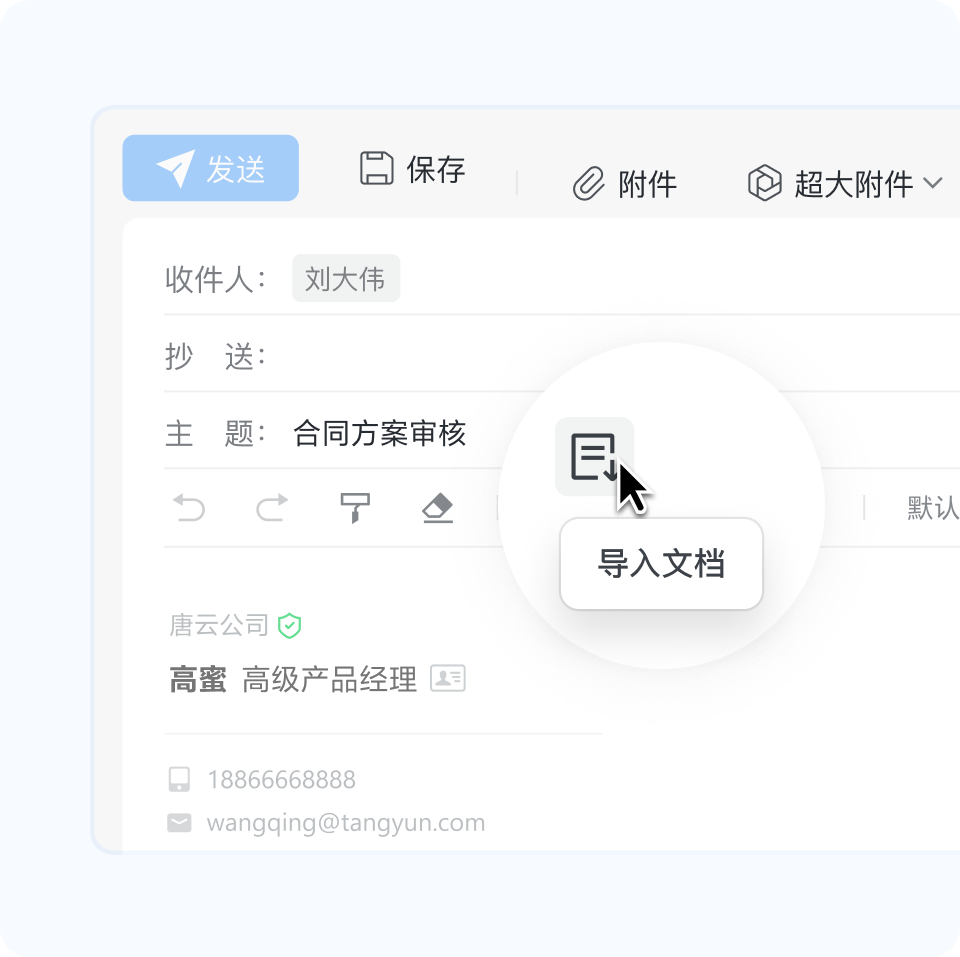The height and width of the screenshot is (957, 960).
Task: Click the clear formatting eraser icon
Action: click(437, 508)
